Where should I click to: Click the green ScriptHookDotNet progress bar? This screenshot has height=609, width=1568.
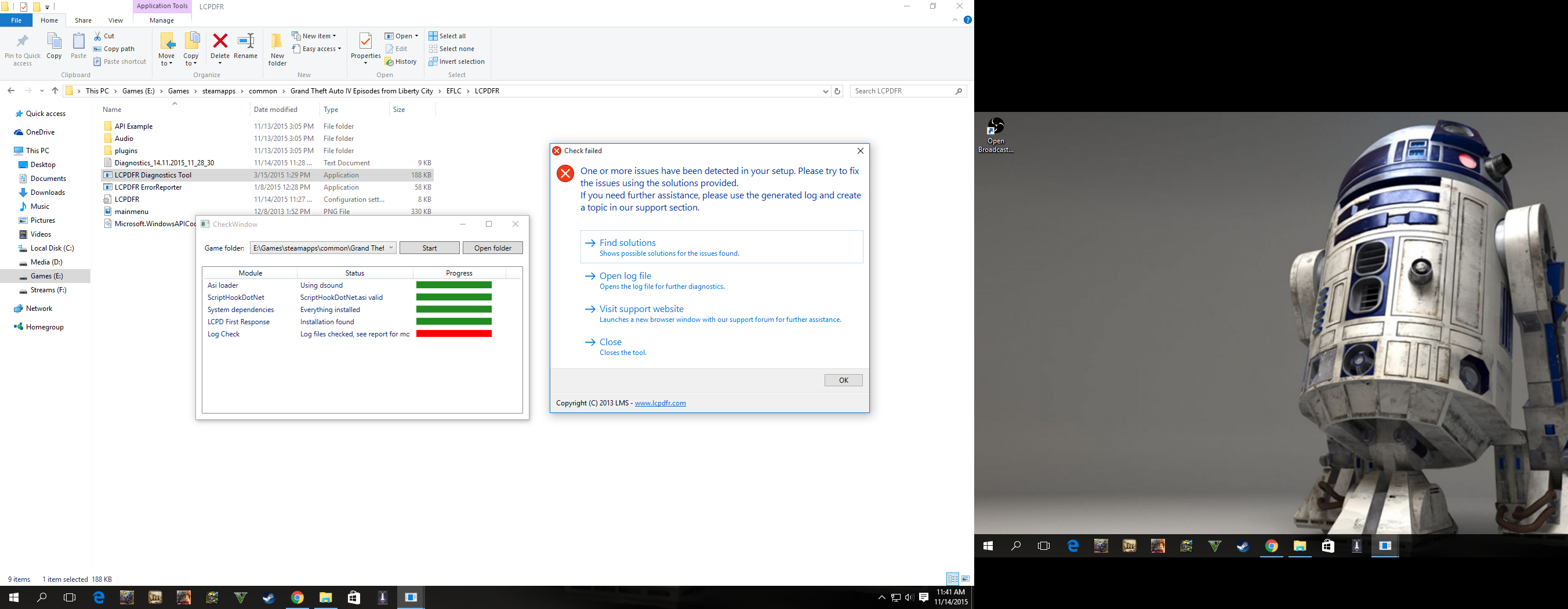tap(454, 297)
